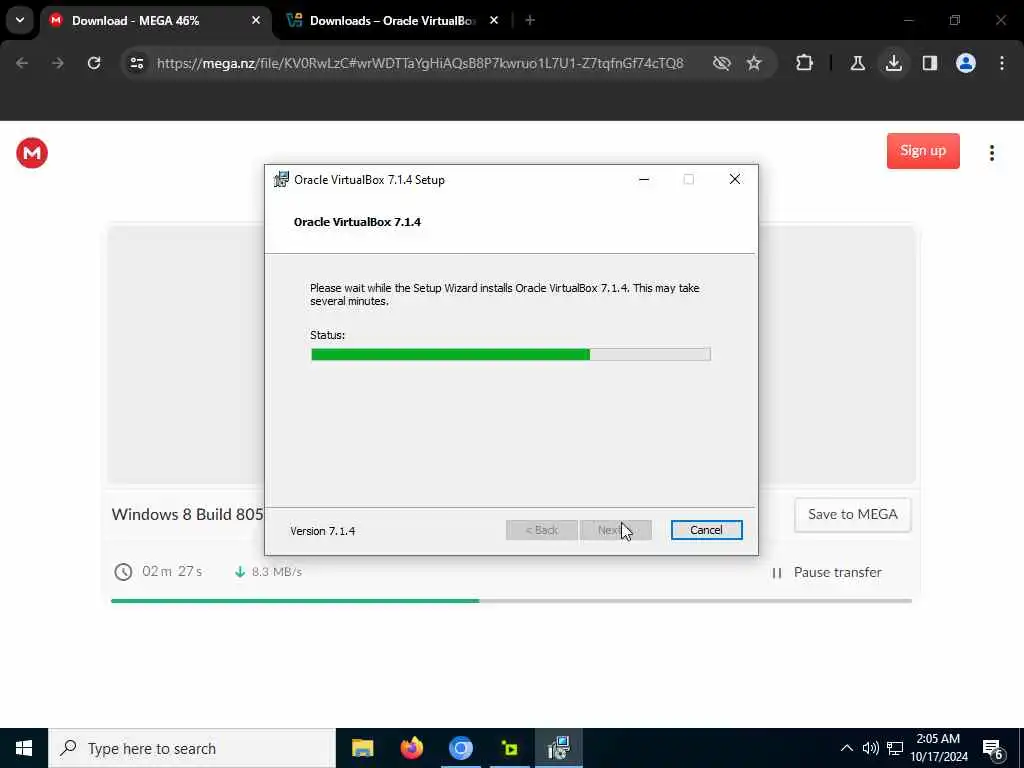Open the tab search dropdown arrow

(x=20, y=20)
